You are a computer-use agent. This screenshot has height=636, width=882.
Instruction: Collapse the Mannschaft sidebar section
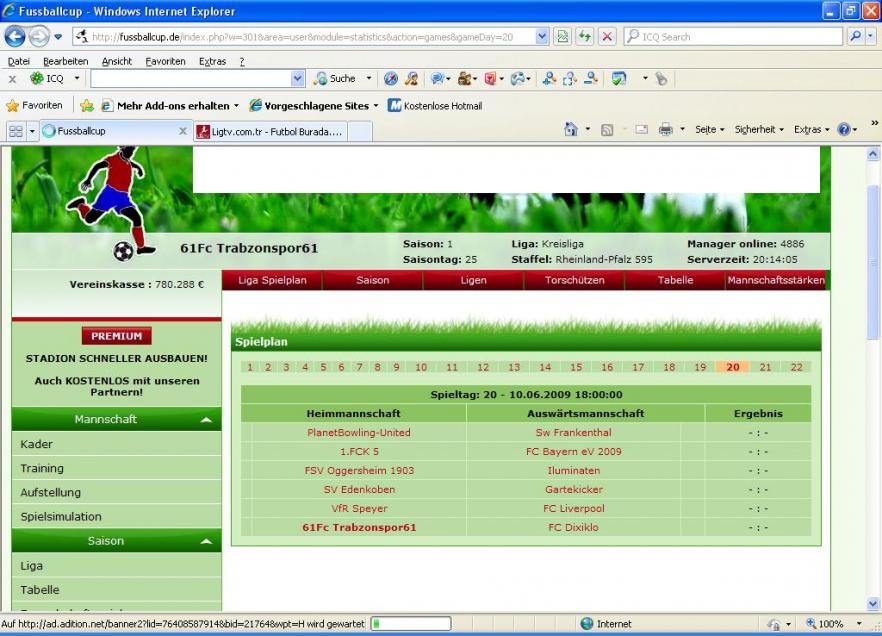(206, 420)
